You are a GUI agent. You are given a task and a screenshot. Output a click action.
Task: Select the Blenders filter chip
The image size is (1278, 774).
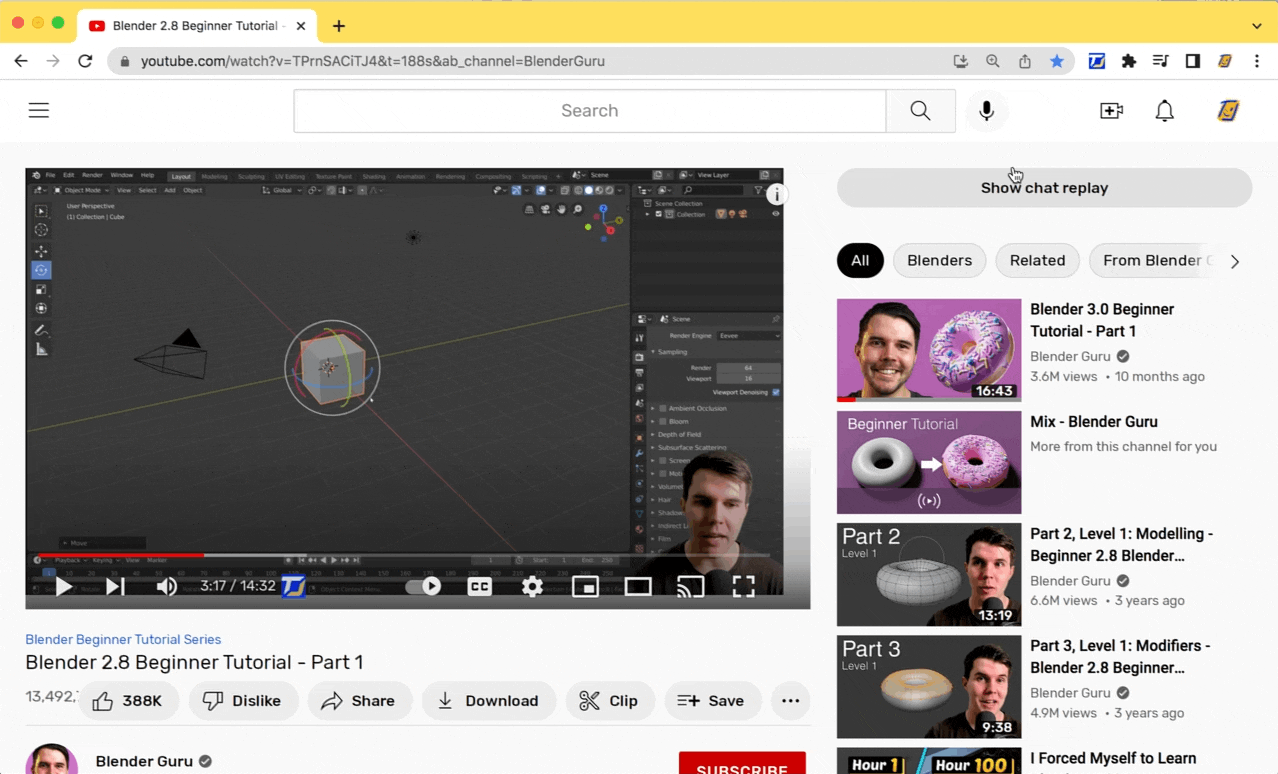coord(939,260)
